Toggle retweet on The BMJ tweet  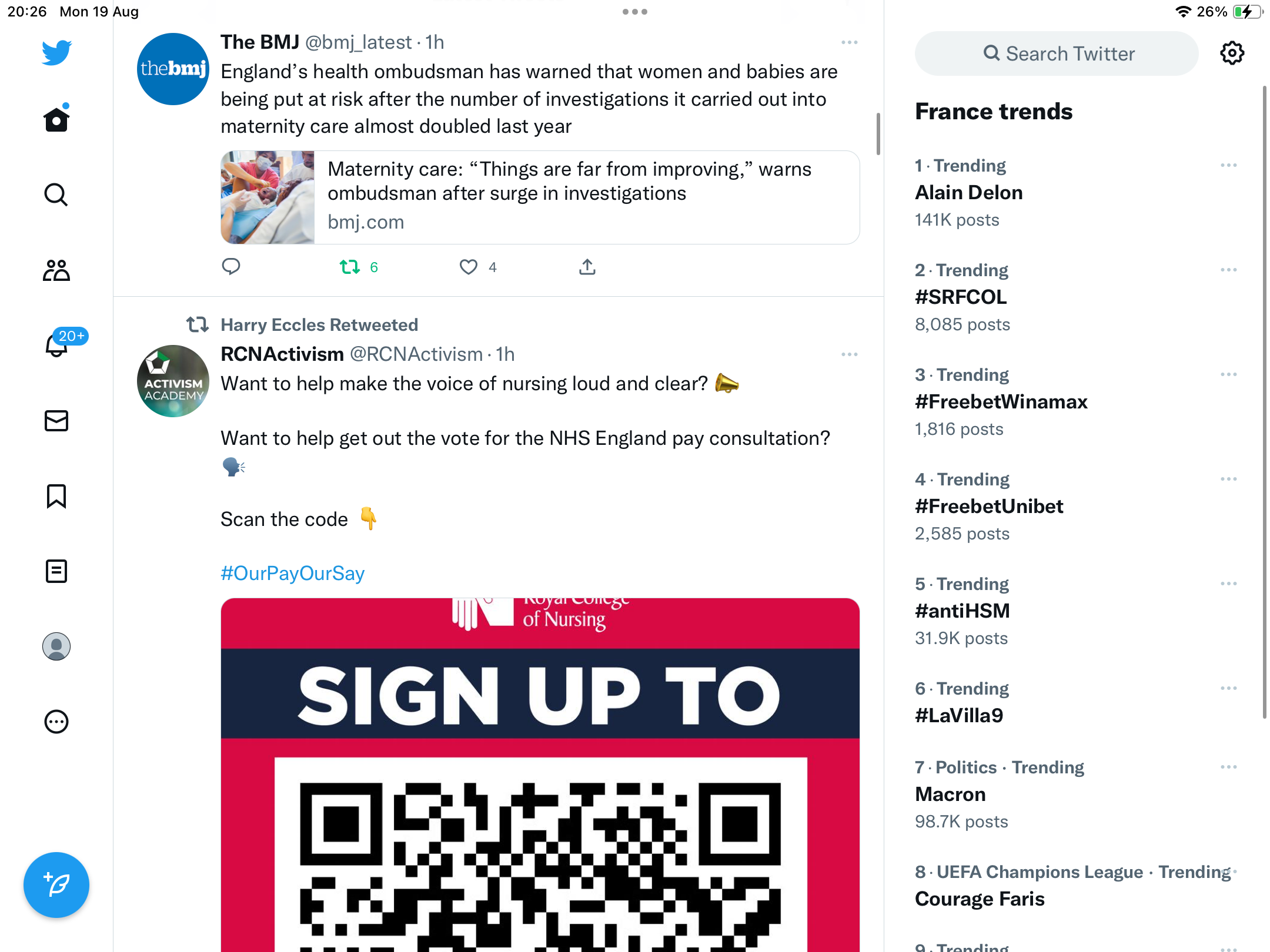click(x=359, y=267)
